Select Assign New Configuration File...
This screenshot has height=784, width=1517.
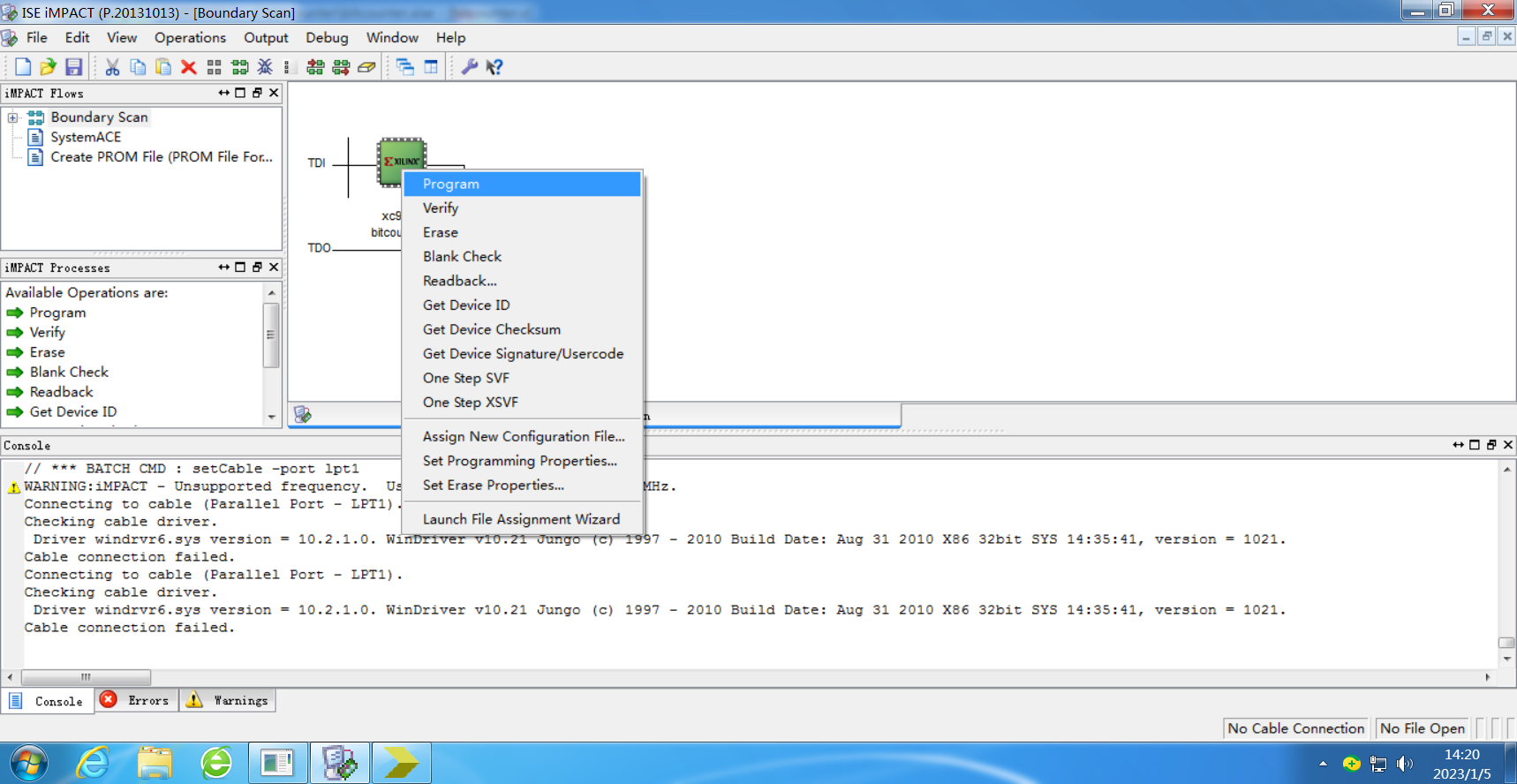point(522,436)
